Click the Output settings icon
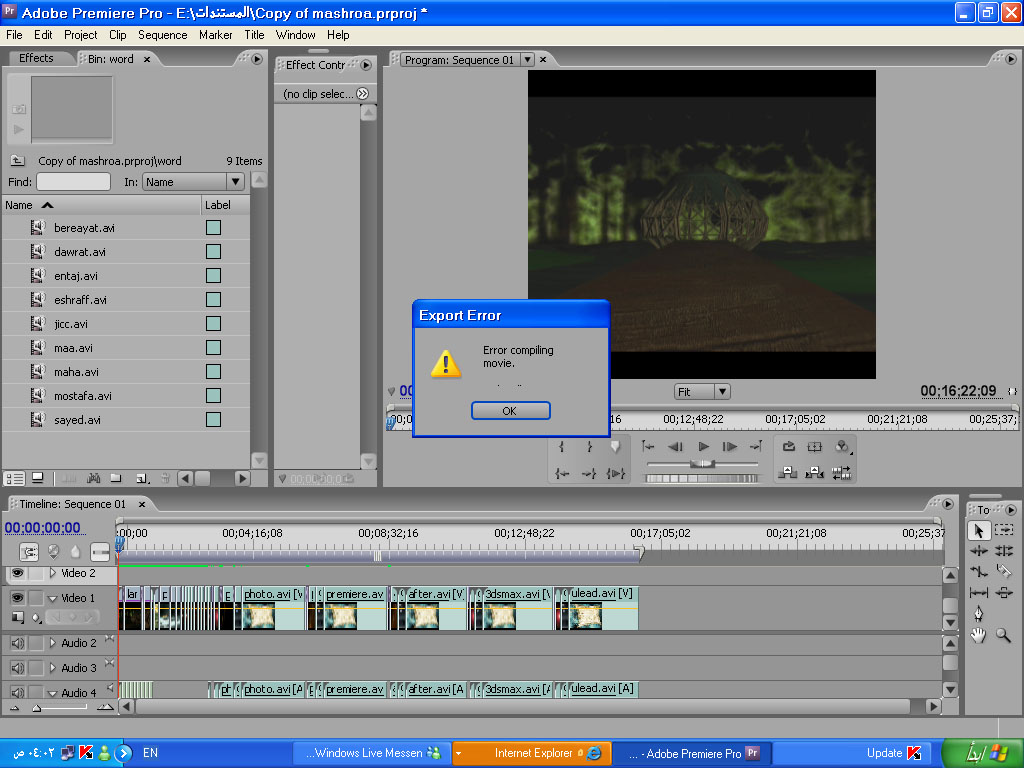 coord(842,447)
